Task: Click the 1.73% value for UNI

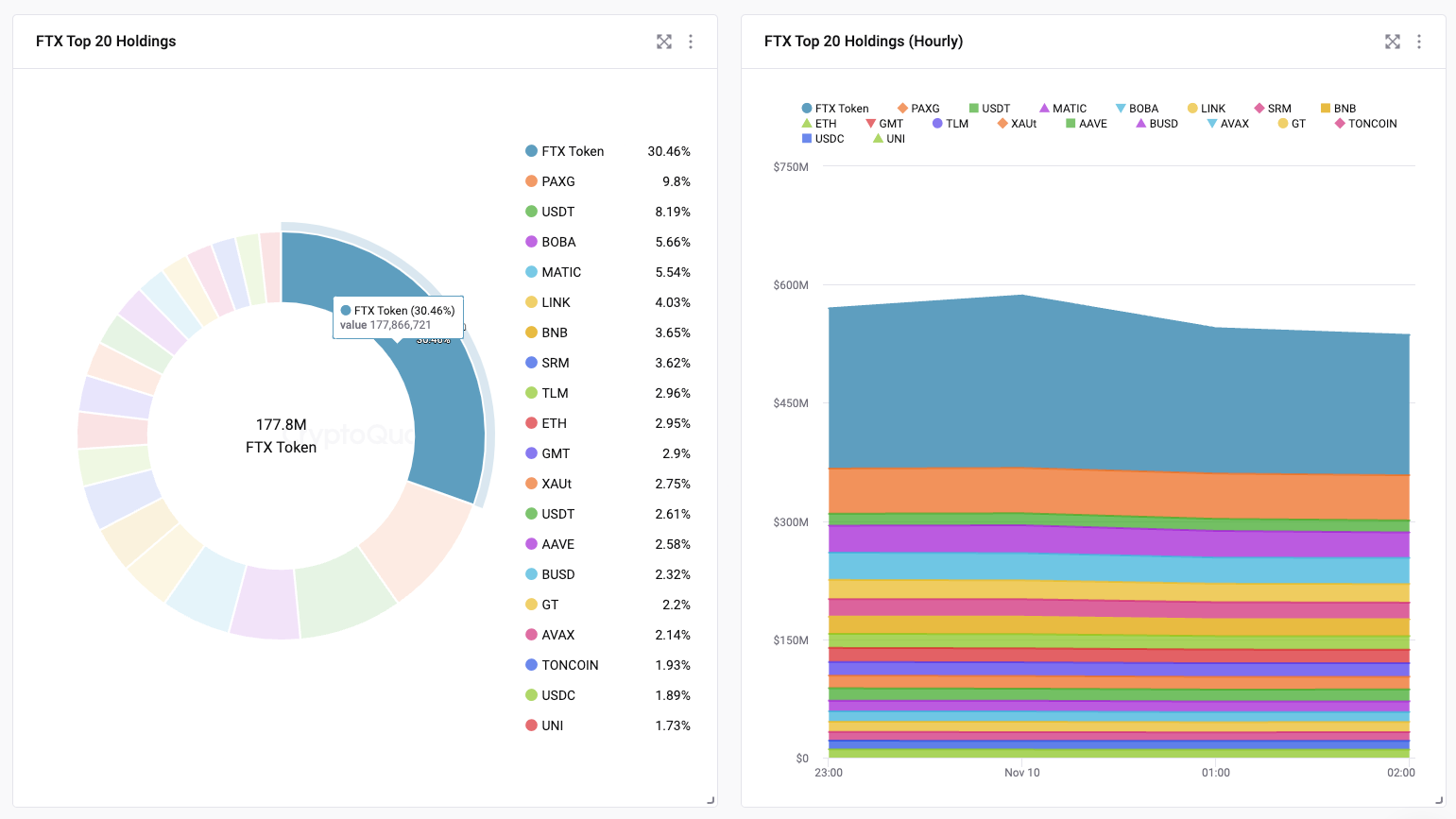Action: [x=673, y=725]
